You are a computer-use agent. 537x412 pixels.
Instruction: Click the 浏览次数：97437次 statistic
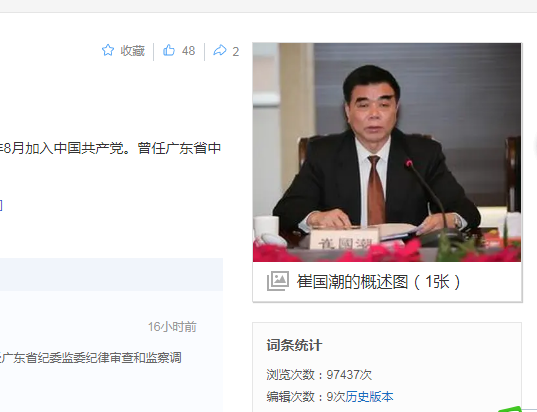tap(319, 375)
